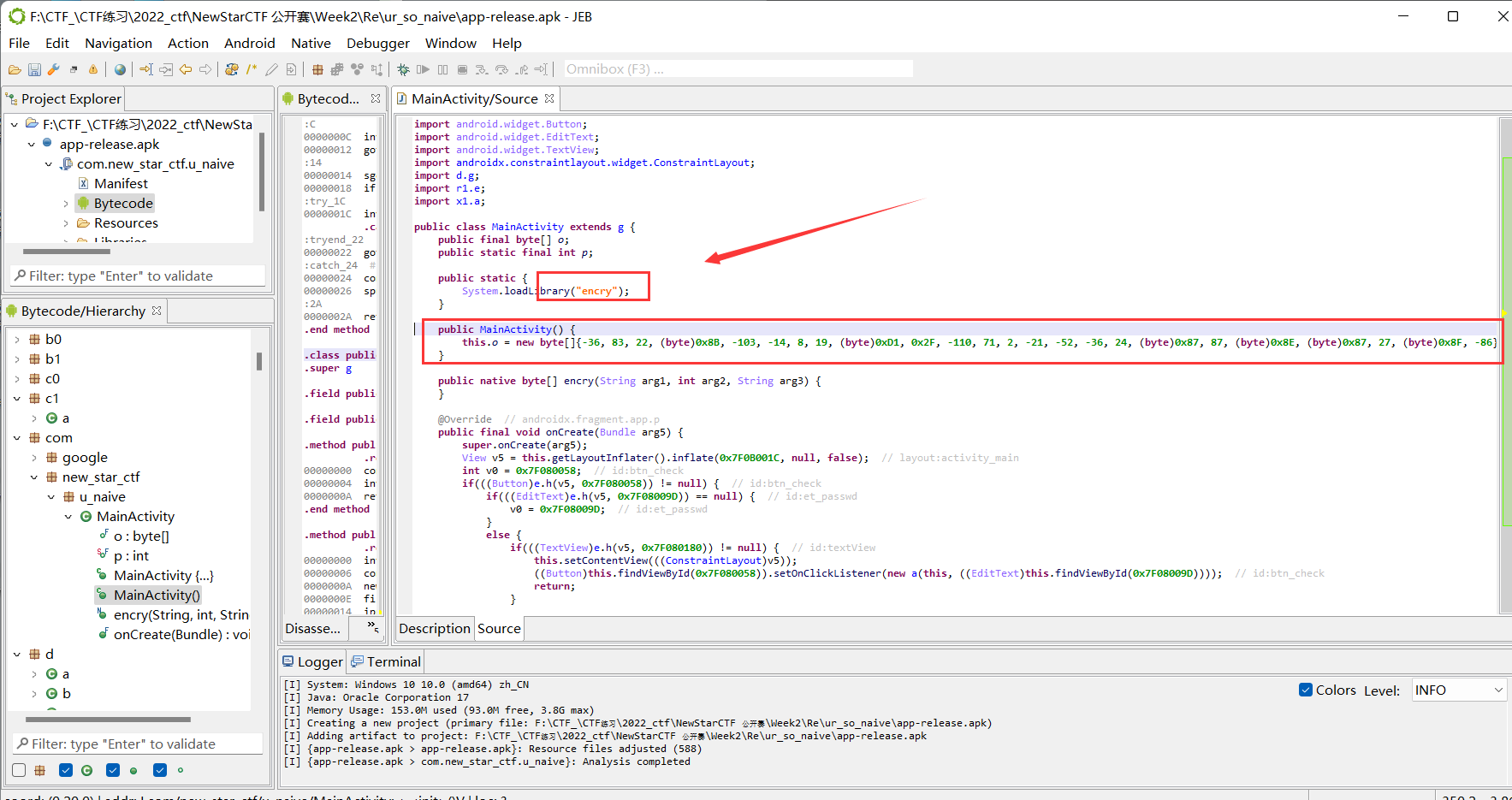
Task: Expand the Resources folder in Project Explorer
Action: (66, 222)
